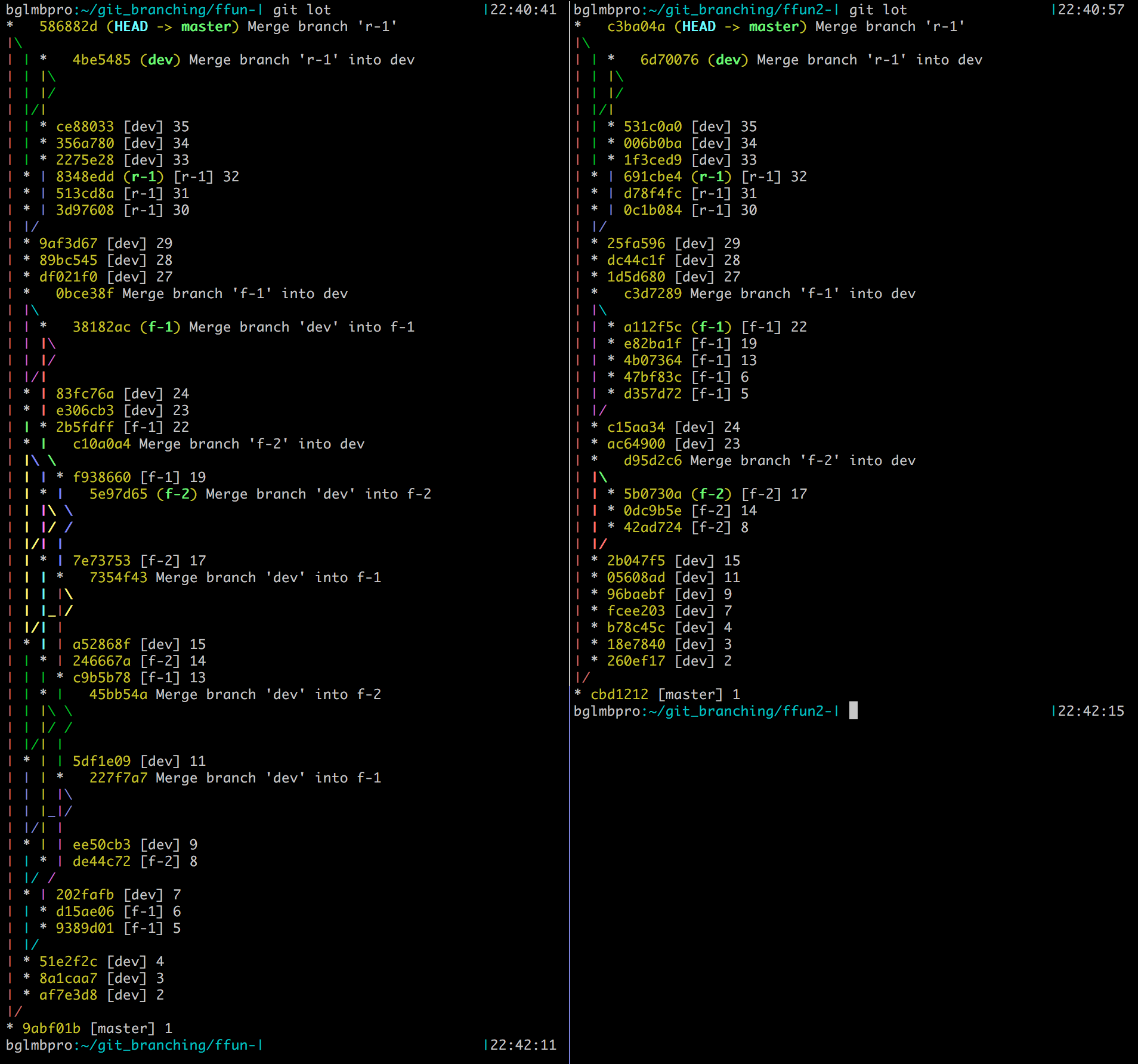This screenshot has height=1064, width=1138.
Task: Select commit hash 2b047f5
Action: 636,561
